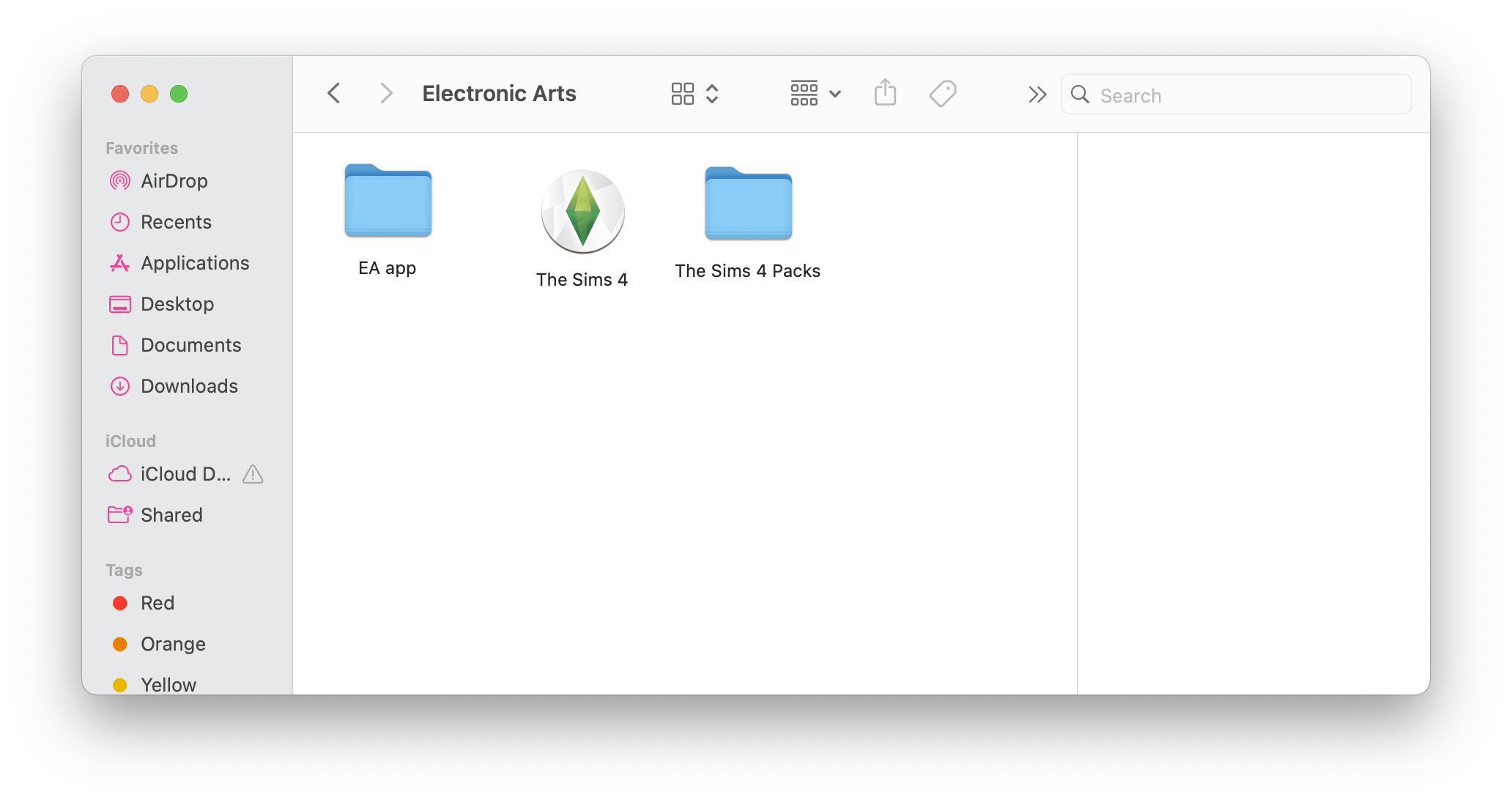This screenshot has width=1512, height=803.
Task: Click the Tag toolbar icon
Action: (x=942, y=94)
